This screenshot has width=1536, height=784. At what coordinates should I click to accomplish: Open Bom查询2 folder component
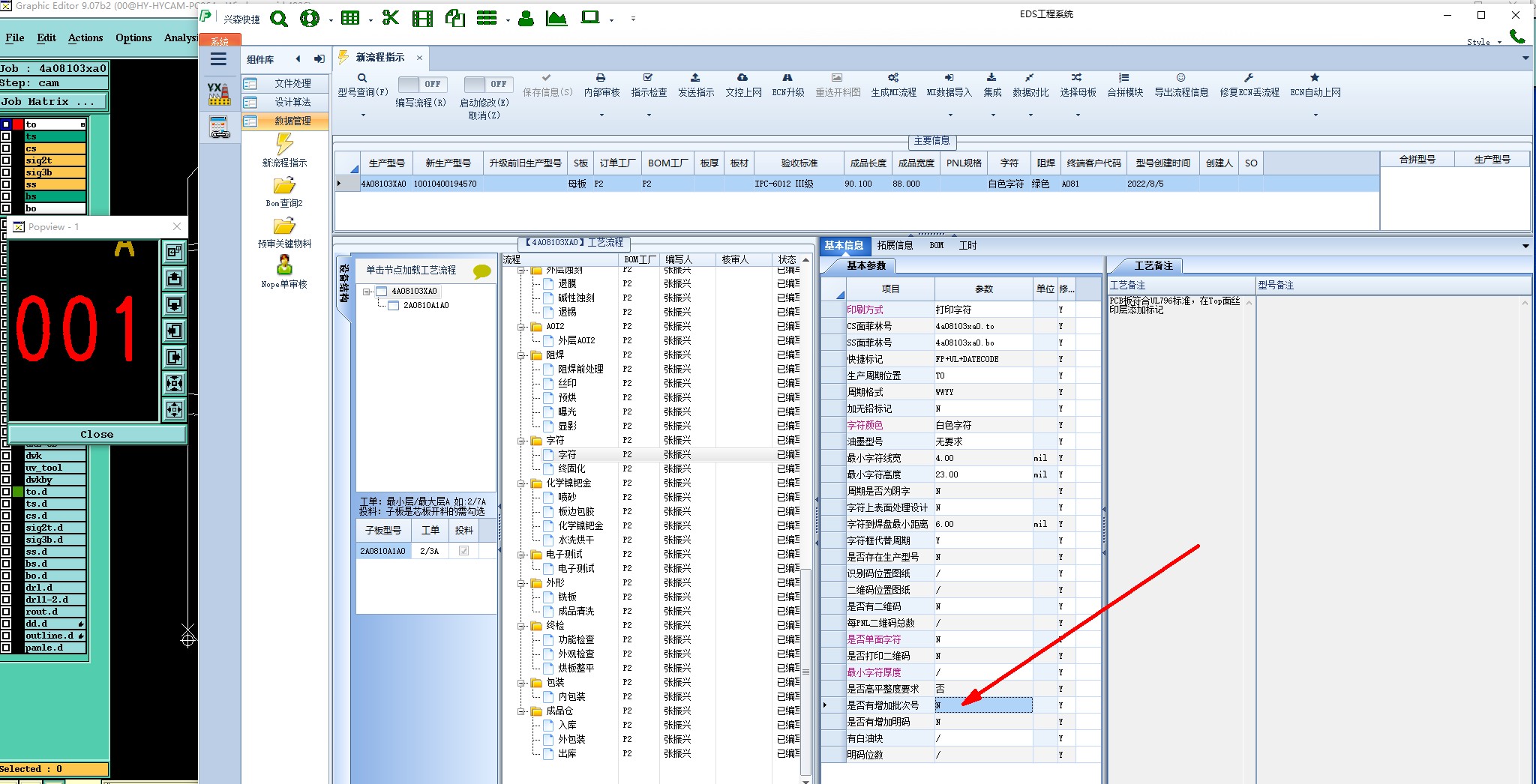tap(284, 192)
